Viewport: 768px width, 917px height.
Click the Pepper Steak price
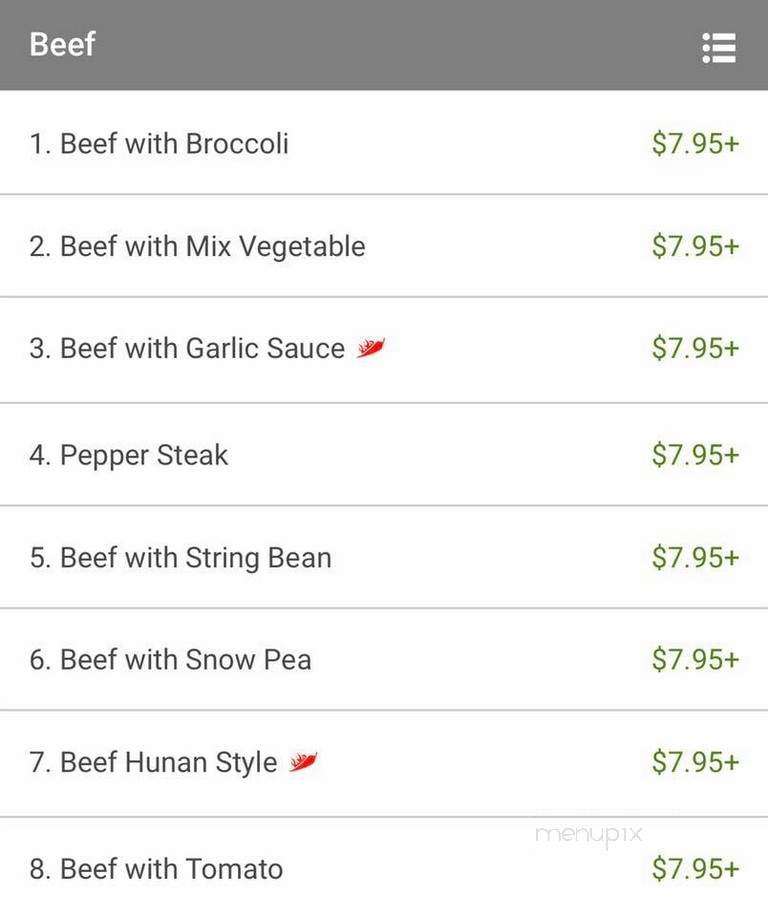[x=695, y=454]
